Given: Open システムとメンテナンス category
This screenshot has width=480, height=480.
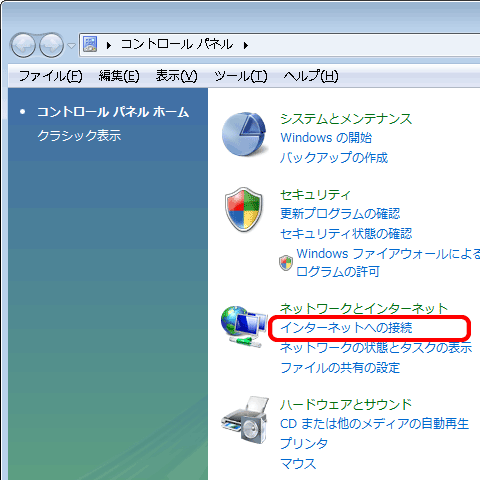Looking at the screenshot, I should tap(346, 119).
